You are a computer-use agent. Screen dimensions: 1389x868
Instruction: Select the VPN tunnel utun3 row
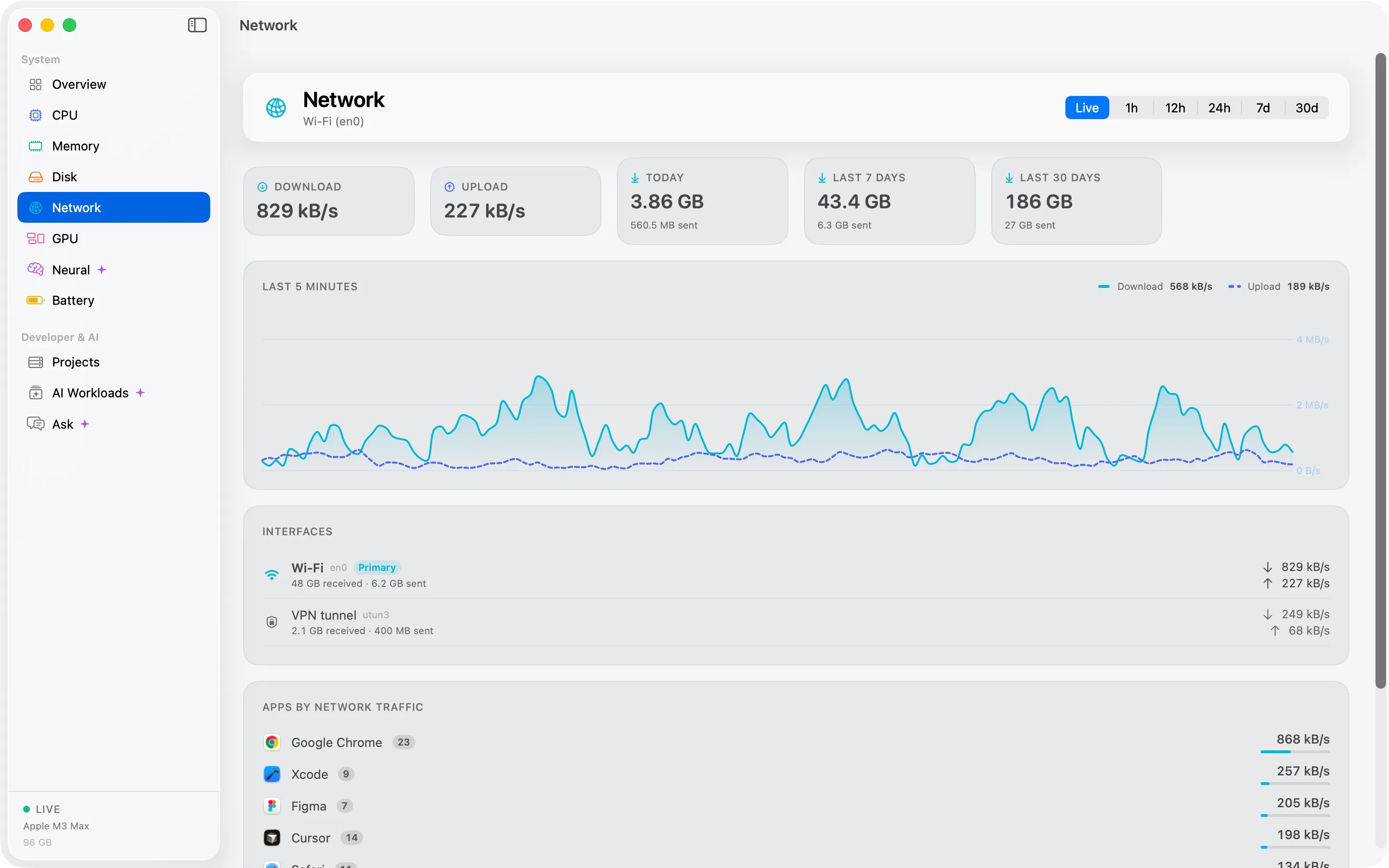pos(796,622)
